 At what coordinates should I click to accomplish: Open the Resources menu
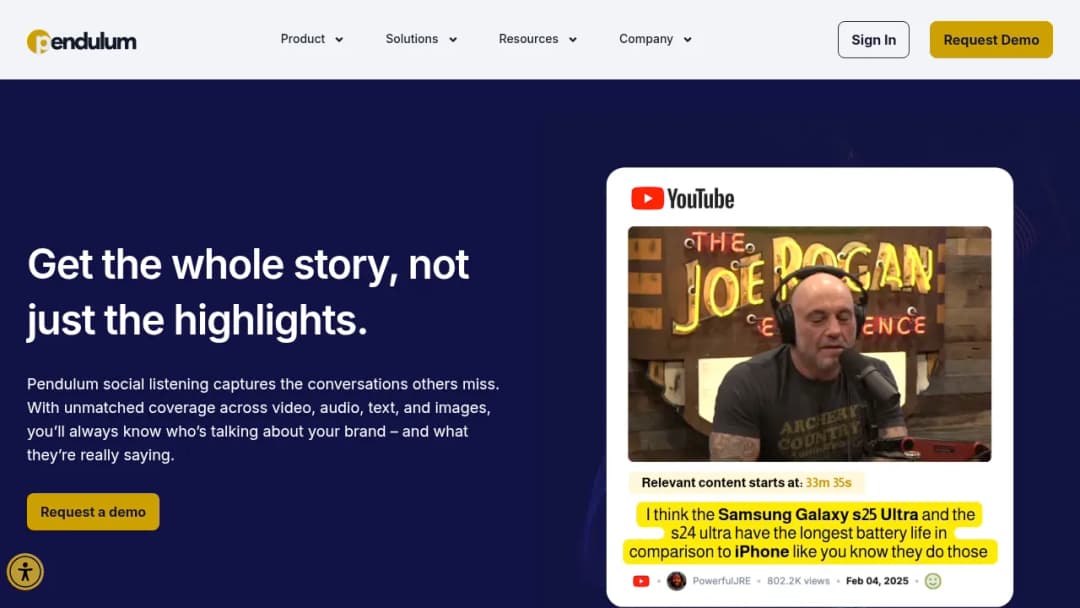(528, 39)
